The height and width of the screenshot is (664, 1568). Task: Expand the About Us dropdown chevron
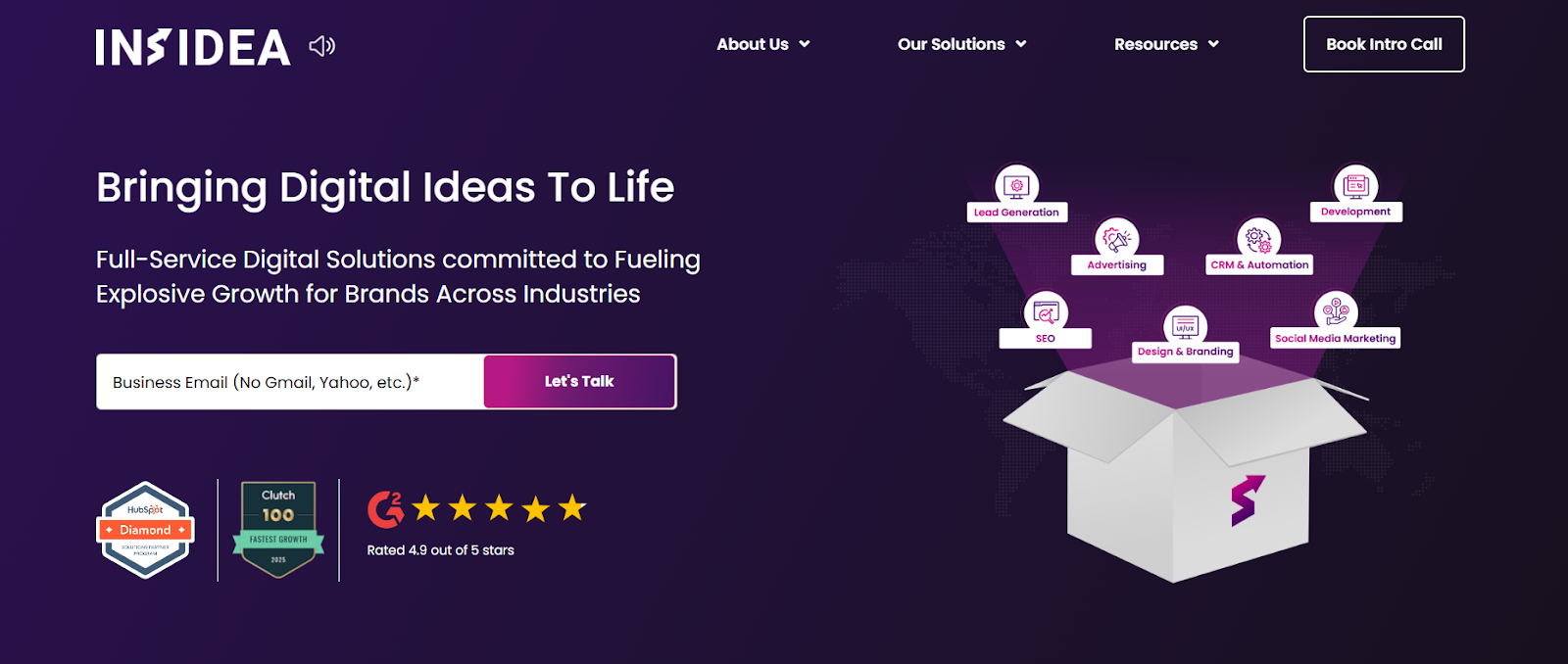point(805,44)
